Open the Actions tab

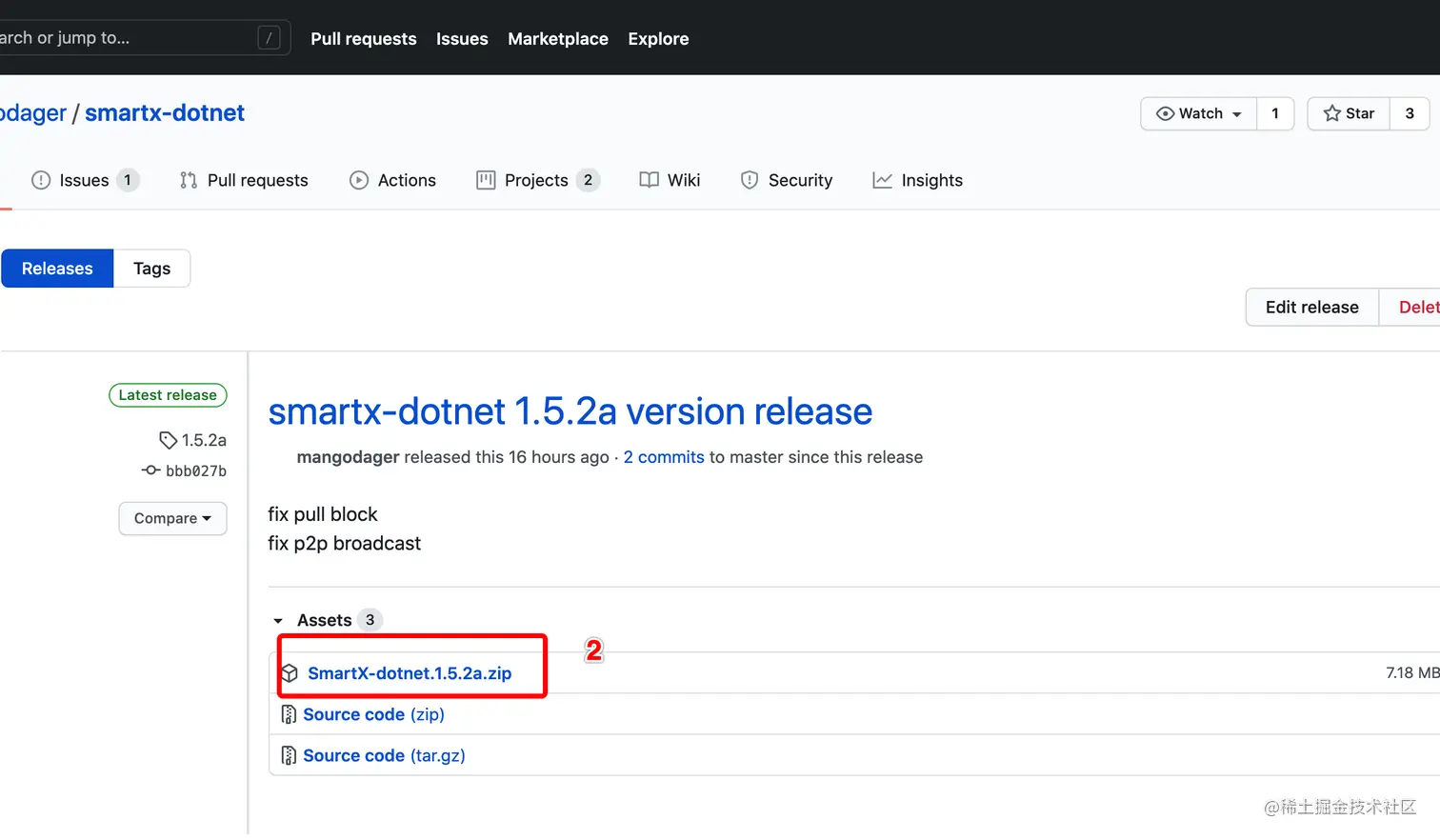[392, 180]
